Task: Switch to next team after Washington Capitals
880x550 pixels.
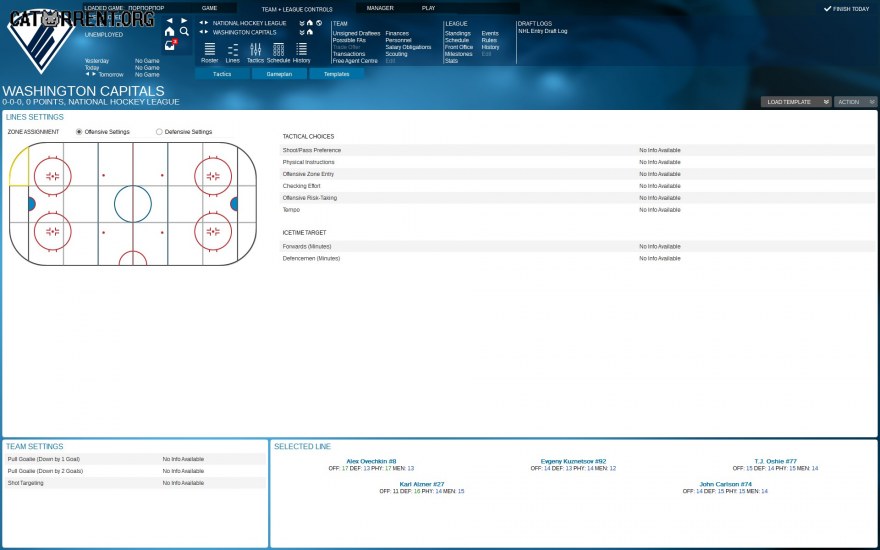Action: [207, 33]
